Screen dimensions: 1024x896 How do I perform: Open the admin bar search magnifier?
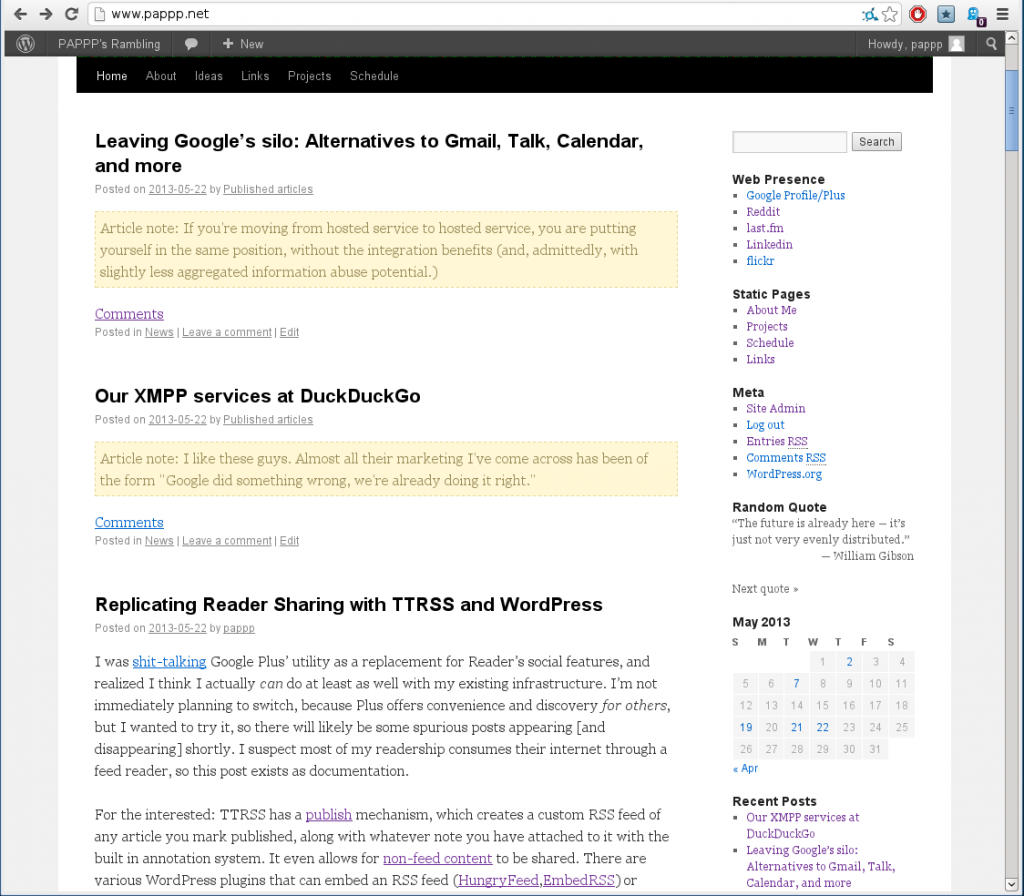coord(991,44)
